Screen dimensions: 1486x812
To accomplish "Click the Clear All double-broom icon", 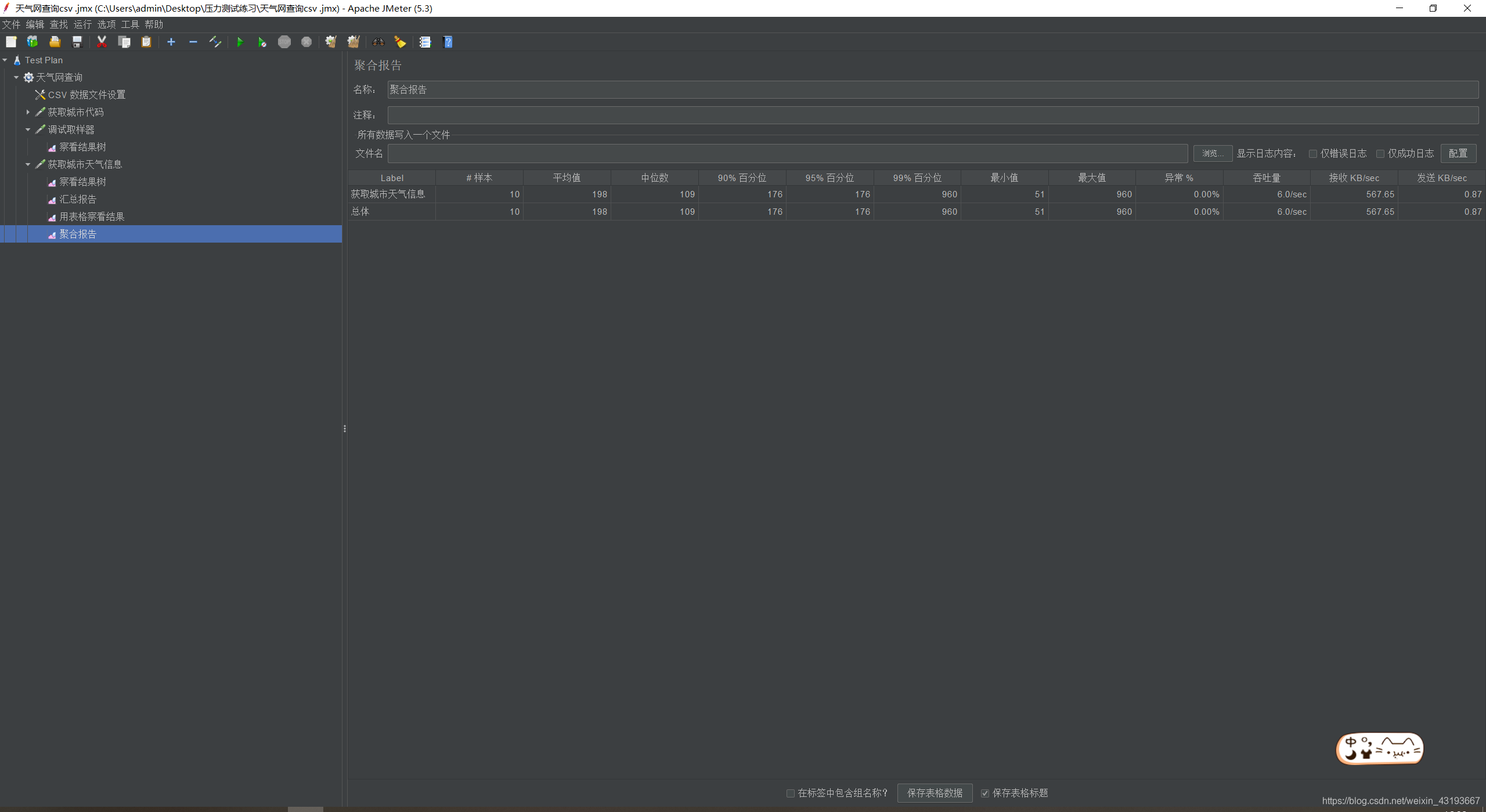I will click(x=353, y=42).
